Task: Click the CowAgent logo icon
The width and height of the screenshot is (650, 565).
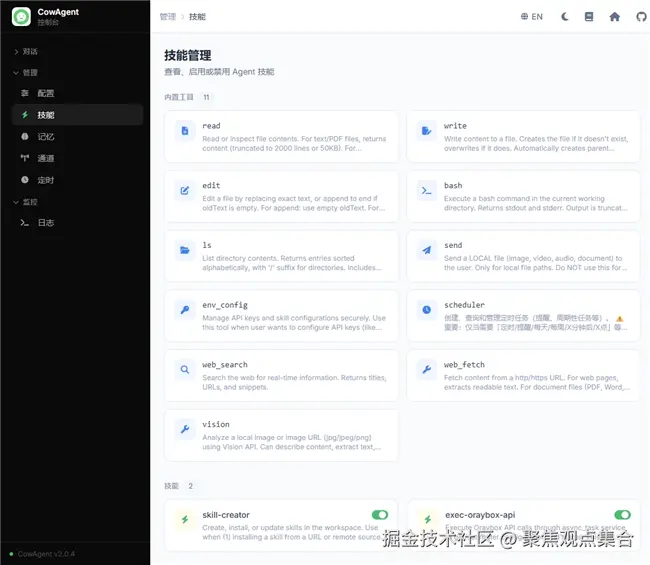Action: (x=21, y=17)
